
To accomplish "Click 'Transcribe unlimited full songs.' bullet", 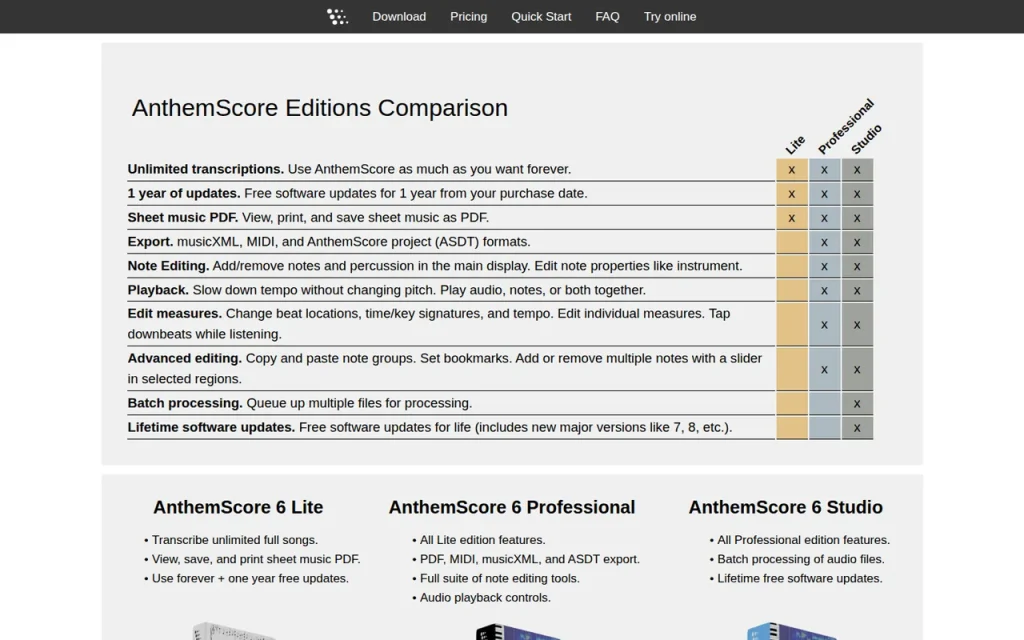I will point(234,540).
